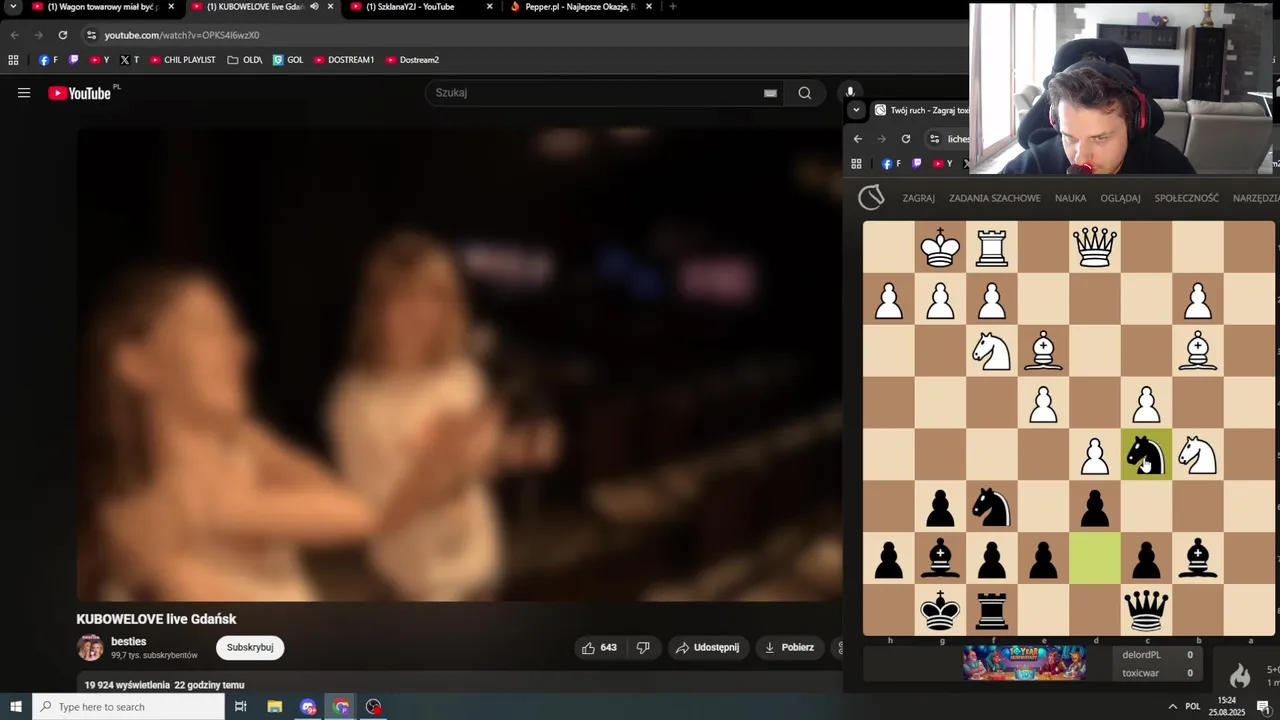Open Task View on the taskbar
The height and width of the screenshot is (720, 1280).
coord(241,707)
